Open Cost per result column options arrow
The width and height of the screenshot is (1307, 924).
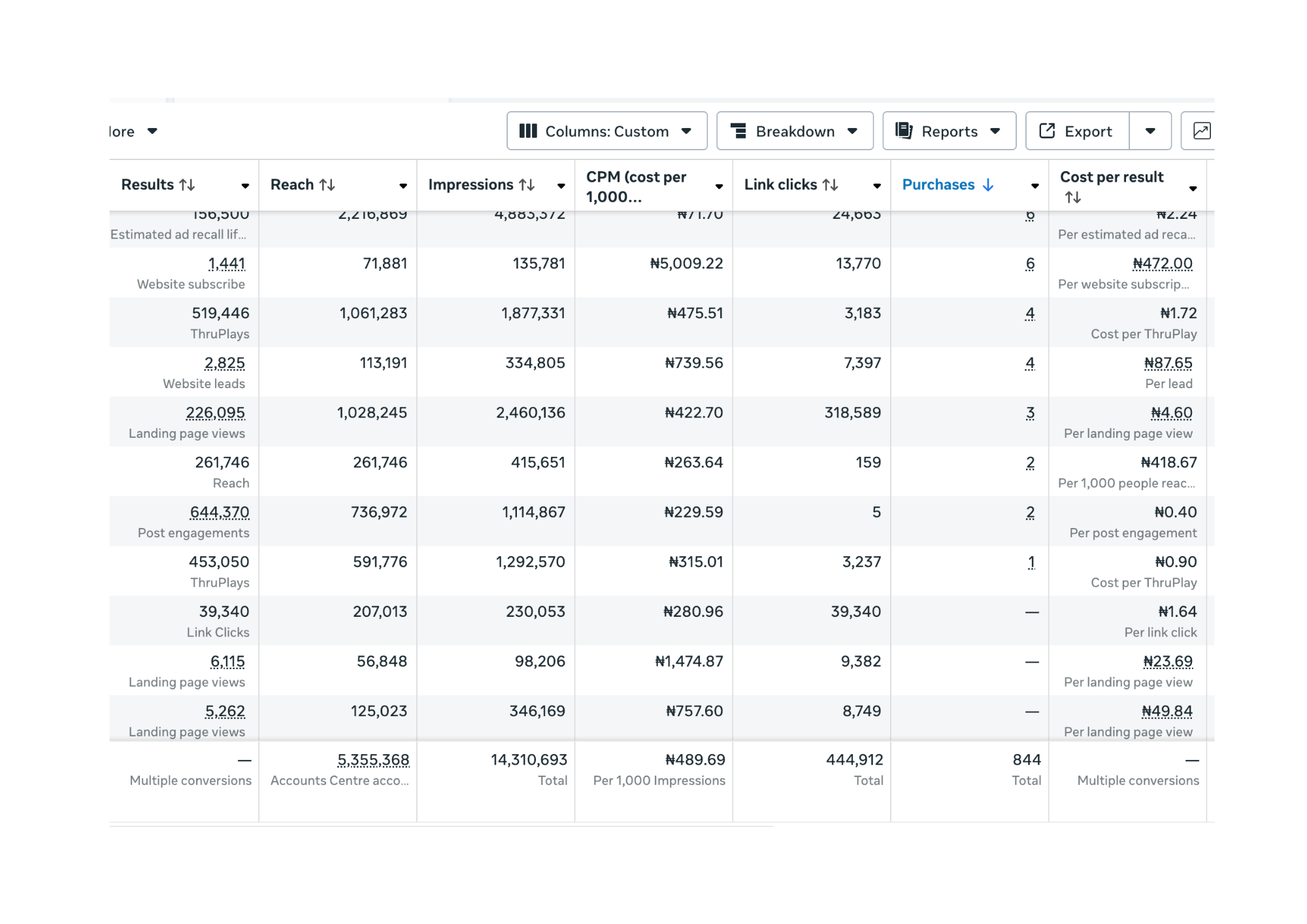point(1193,188)
